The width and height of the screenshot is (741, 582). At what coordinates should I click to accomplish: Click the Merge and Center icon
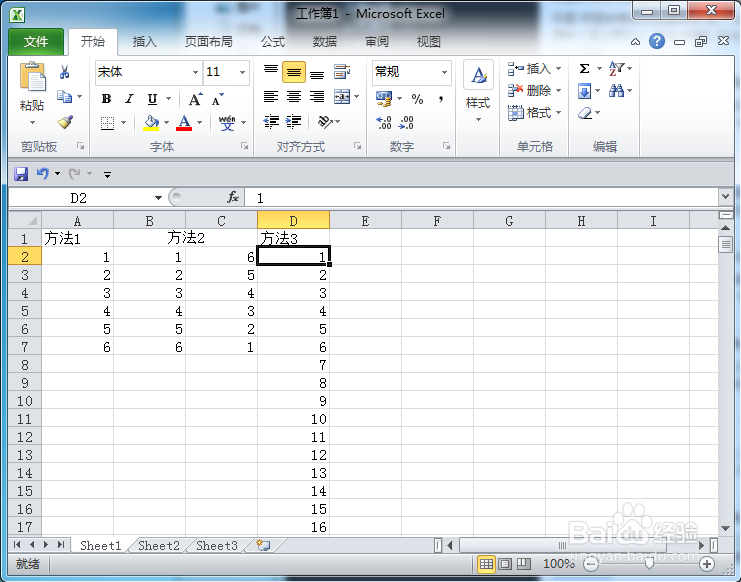(342, 97)
